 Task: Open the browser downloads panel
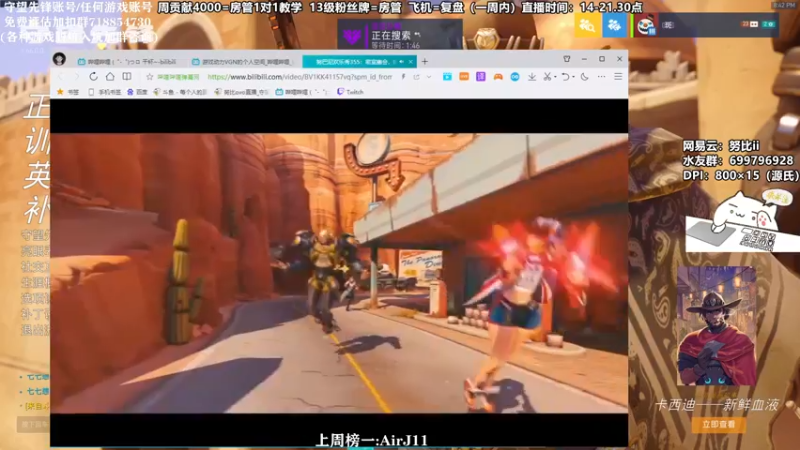click(532, 77)
